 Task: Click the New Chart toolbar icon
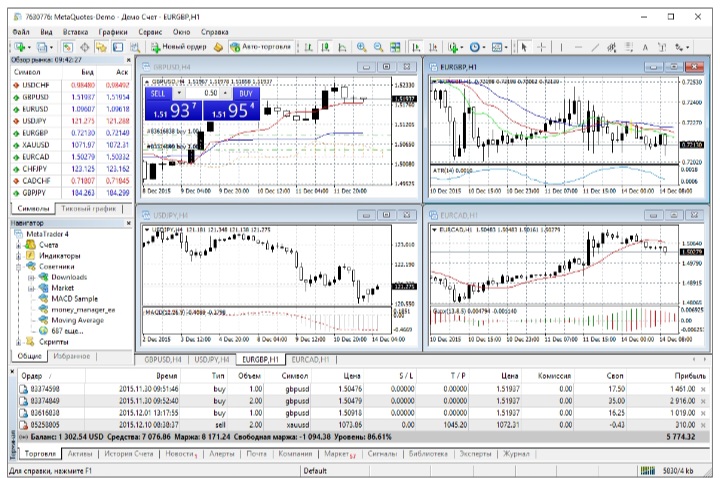[20, 47]
